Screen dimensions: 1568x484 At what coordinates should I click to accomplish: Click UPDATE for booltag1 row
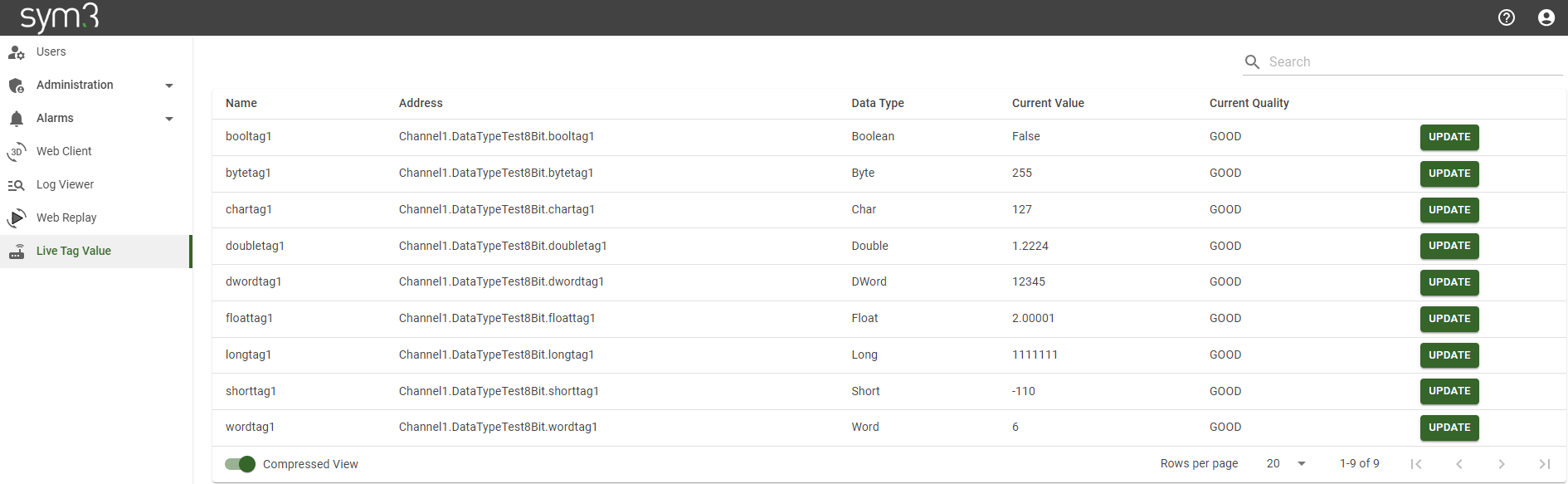1449,137
